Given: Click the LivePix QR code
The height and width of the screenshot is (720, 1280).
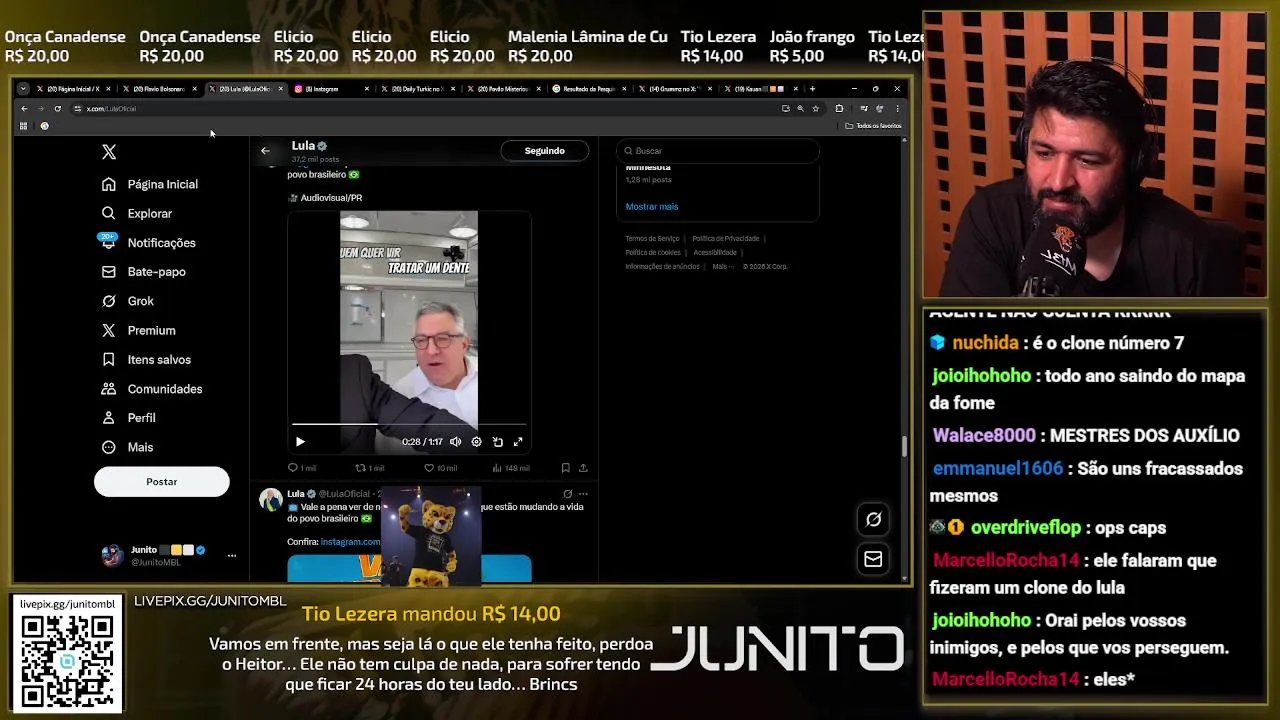Looking at the screenshot, I should click(67, 662).
